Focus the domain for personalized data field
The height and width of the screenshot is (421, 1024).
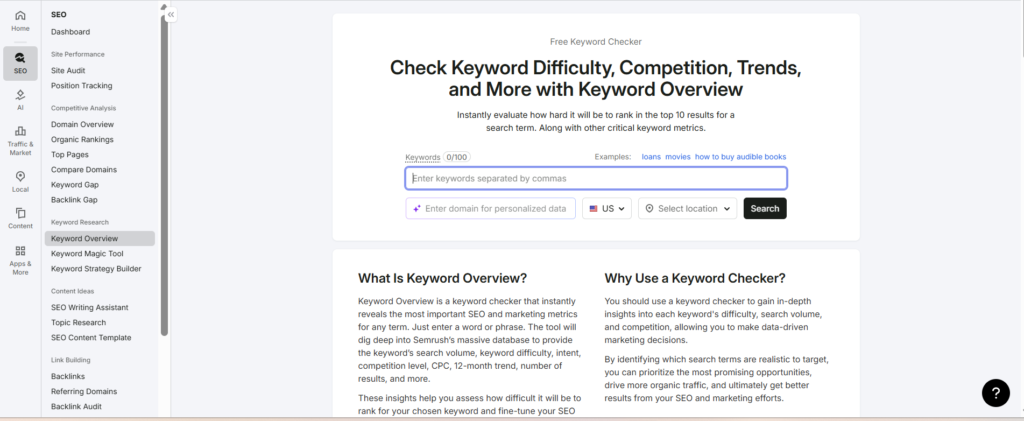[x=490, y=209]
